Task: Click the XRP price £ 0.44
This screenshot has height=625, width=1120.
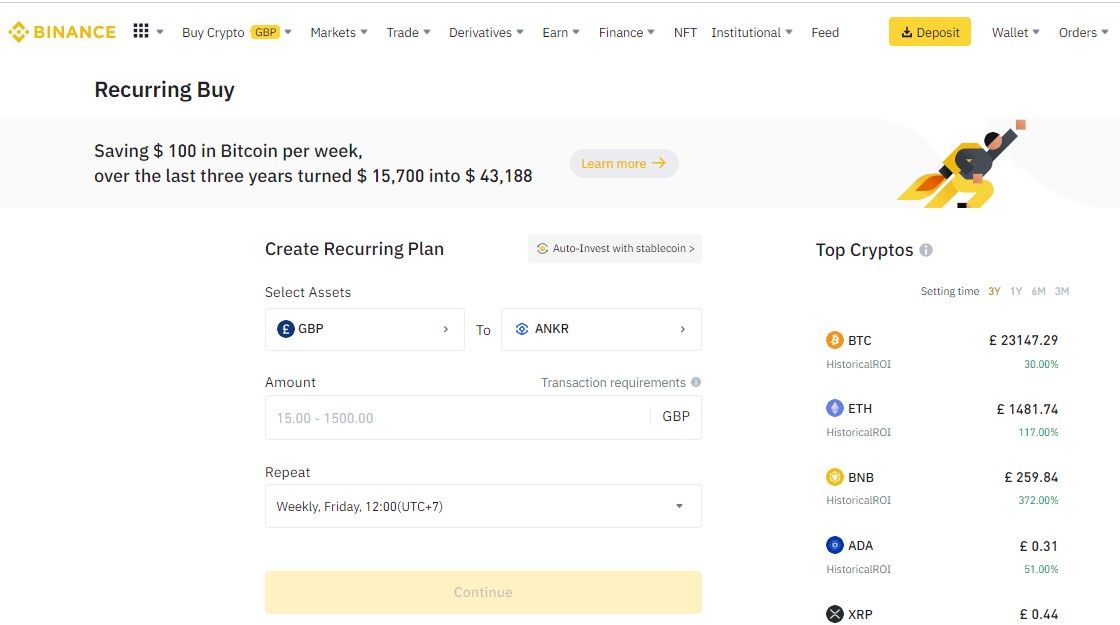Action: [x=1039, y=614]
